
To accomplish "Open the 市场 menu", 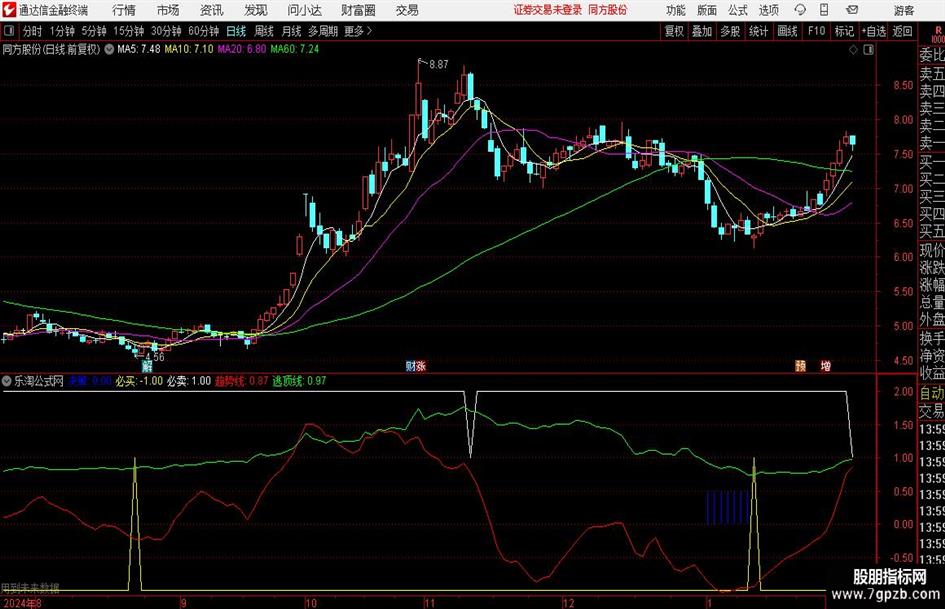I will tap(168, 10).
